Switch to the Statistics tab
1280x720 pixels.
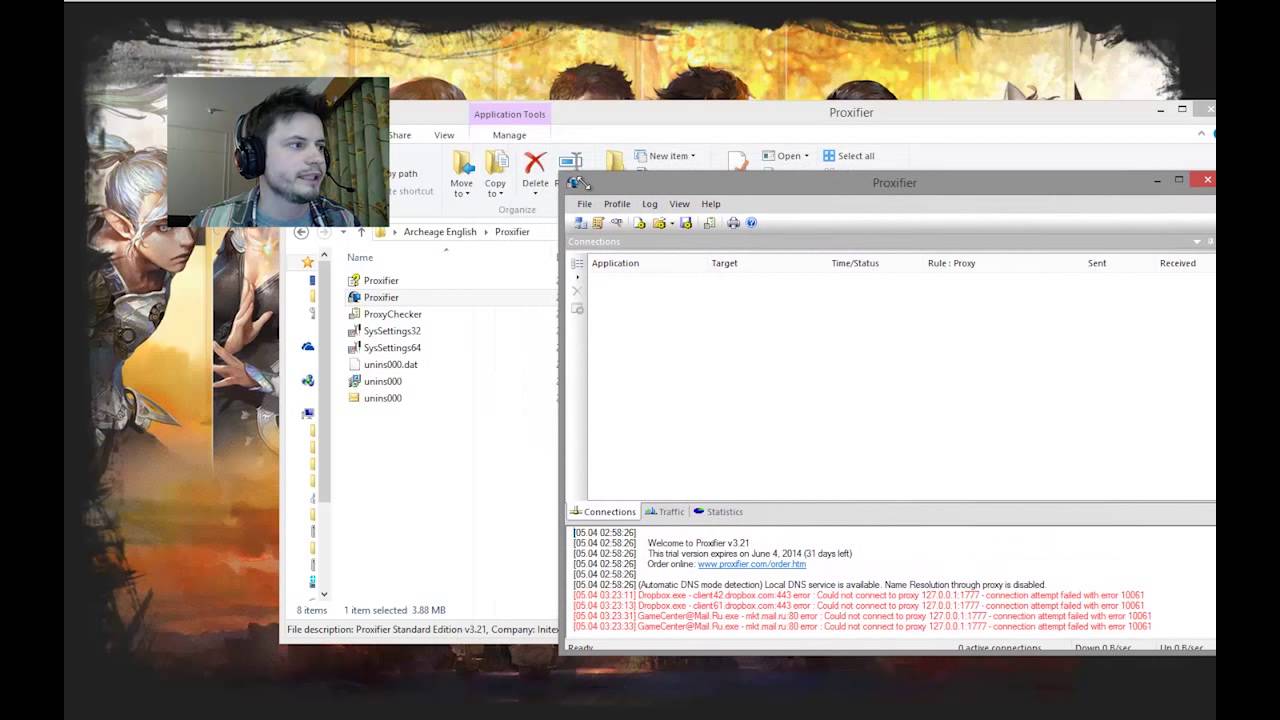[x=718, y=512]
